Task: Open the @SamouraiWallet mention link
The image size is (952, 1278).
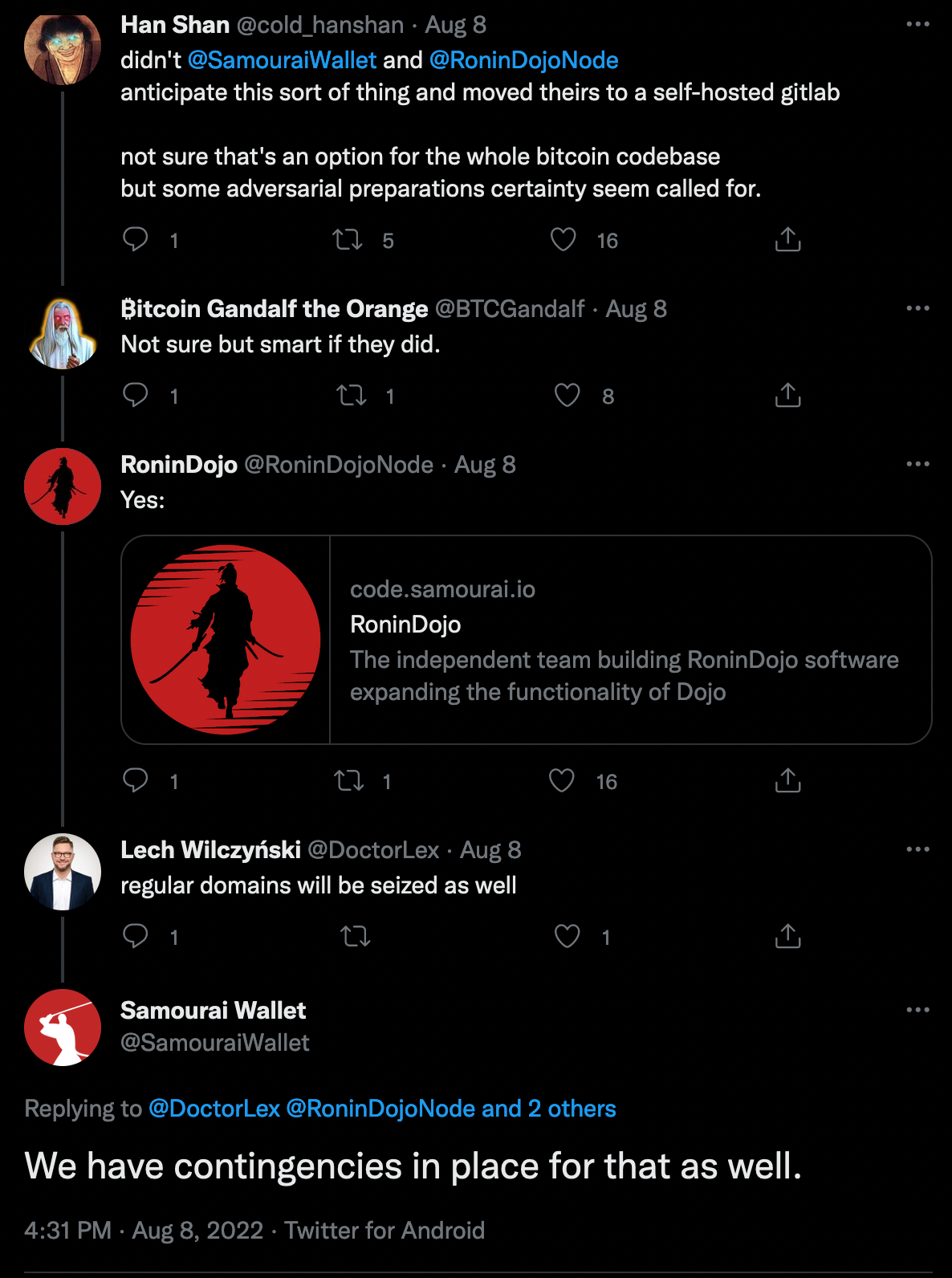Action: coord(282,60)
